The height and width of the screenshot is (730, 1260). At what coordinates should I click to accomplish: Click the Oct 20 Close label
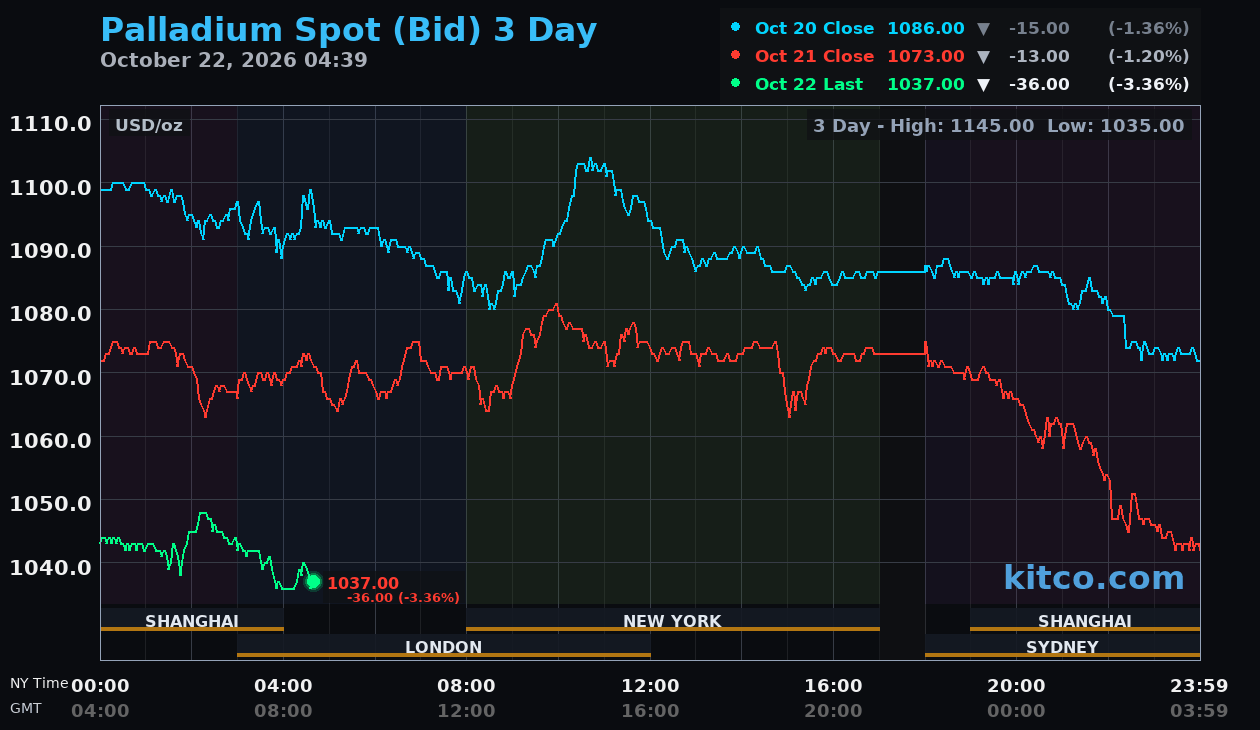tap(814, 28)
